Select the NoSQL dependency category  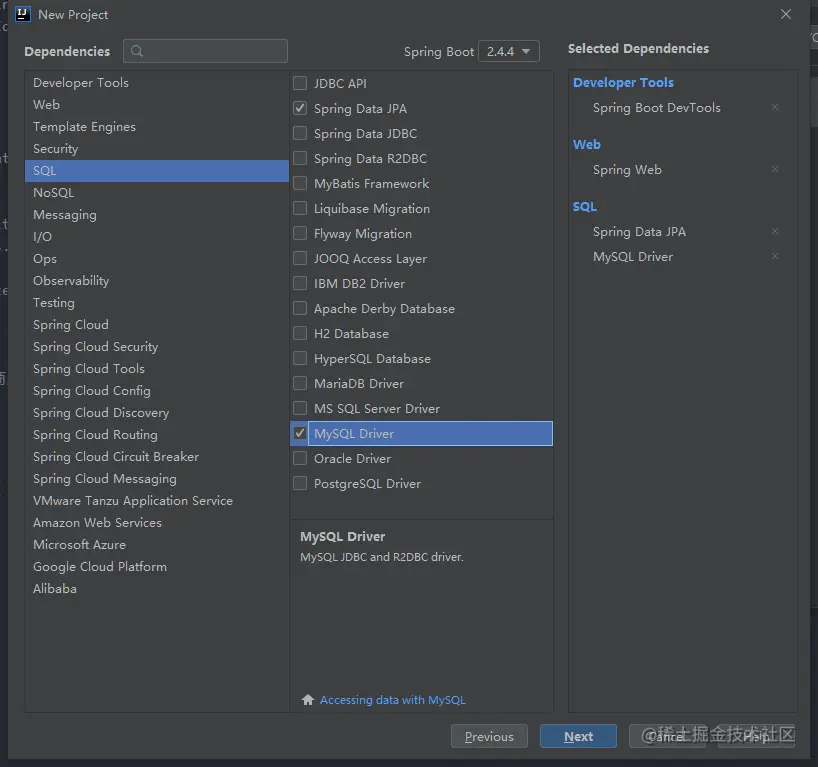(x=53, y=192)
